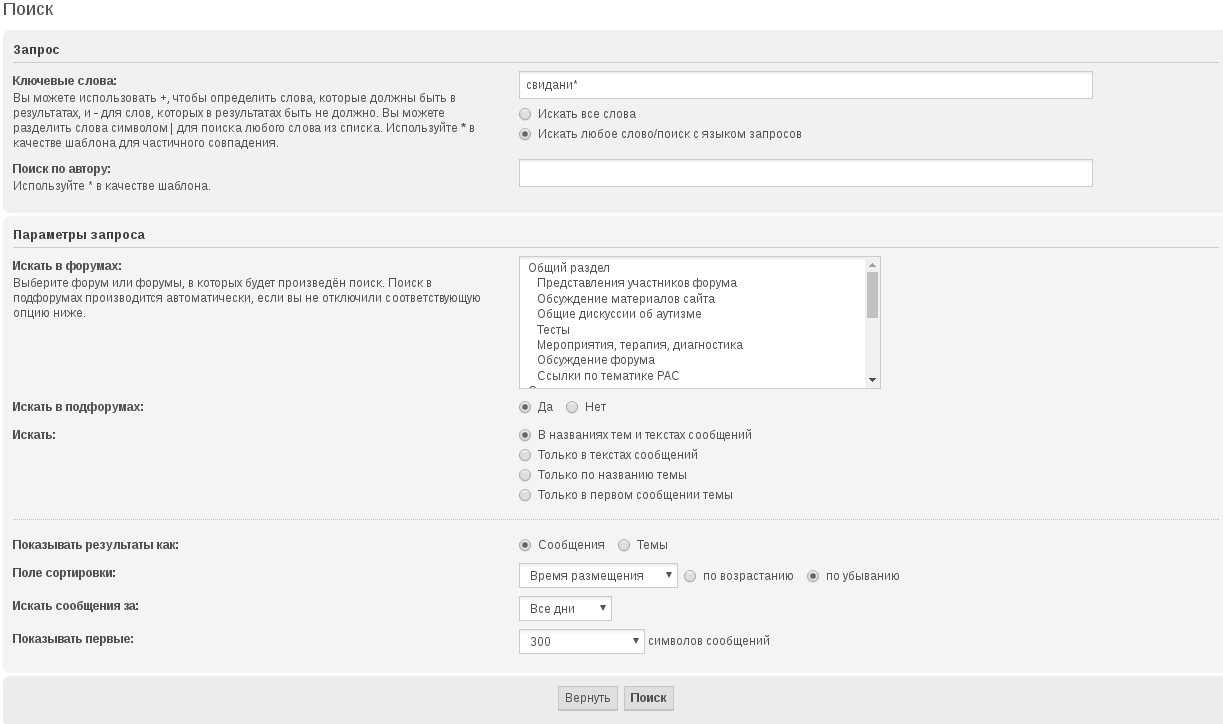Select 'Общий раздел' in forum list
This screenshot has width=1223, height=724.
[x=568, y=268]
